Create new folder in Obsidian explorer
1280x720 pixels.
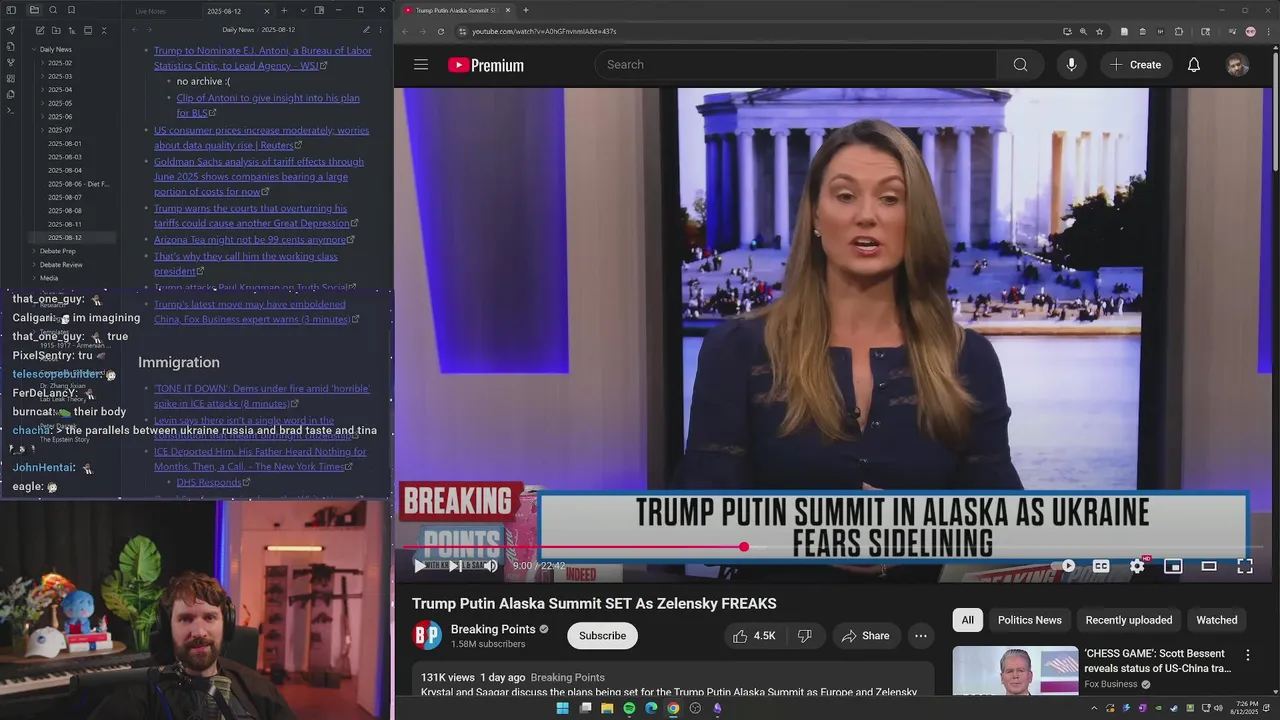tap(55, 31)
